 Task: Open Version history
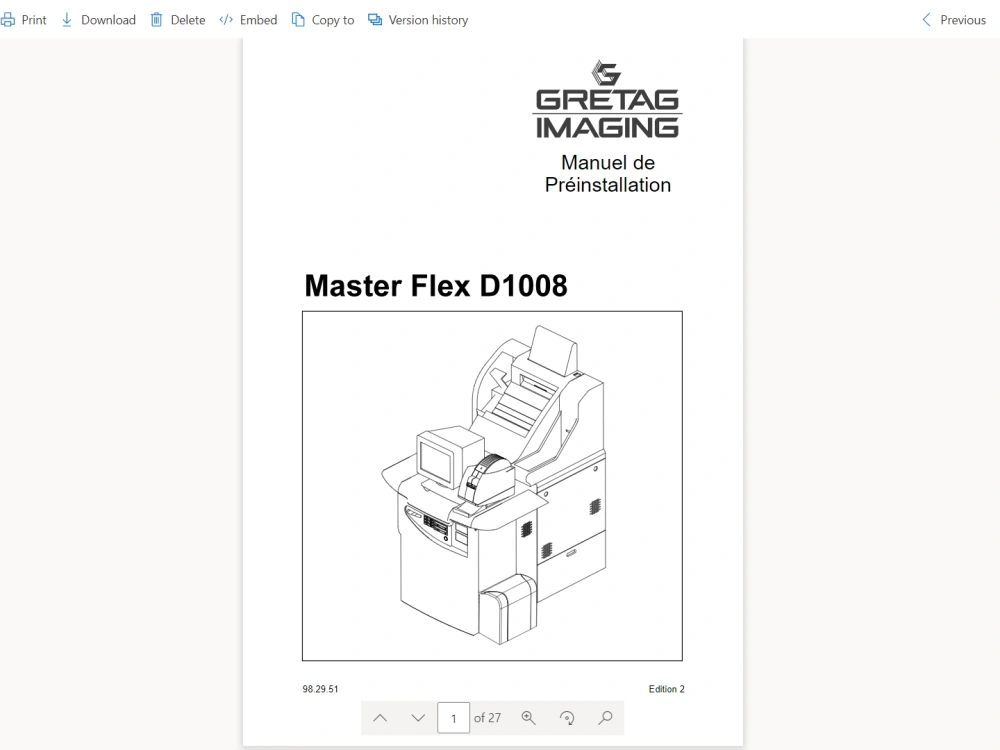418,20
